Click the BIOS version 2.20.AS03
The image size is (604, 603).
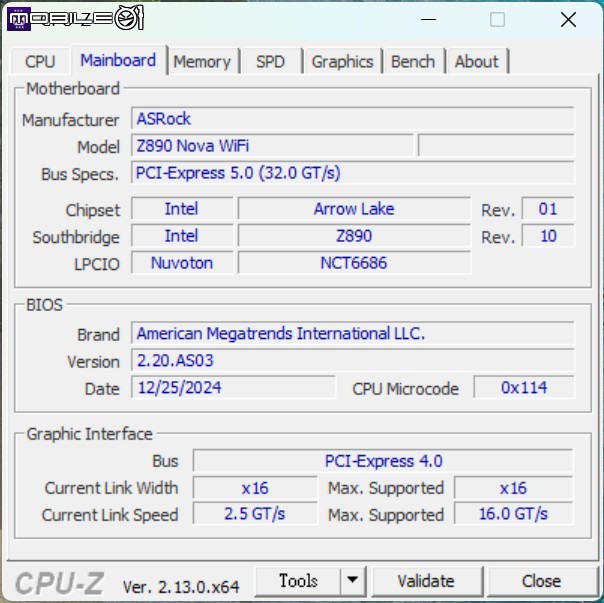point(352,360)
